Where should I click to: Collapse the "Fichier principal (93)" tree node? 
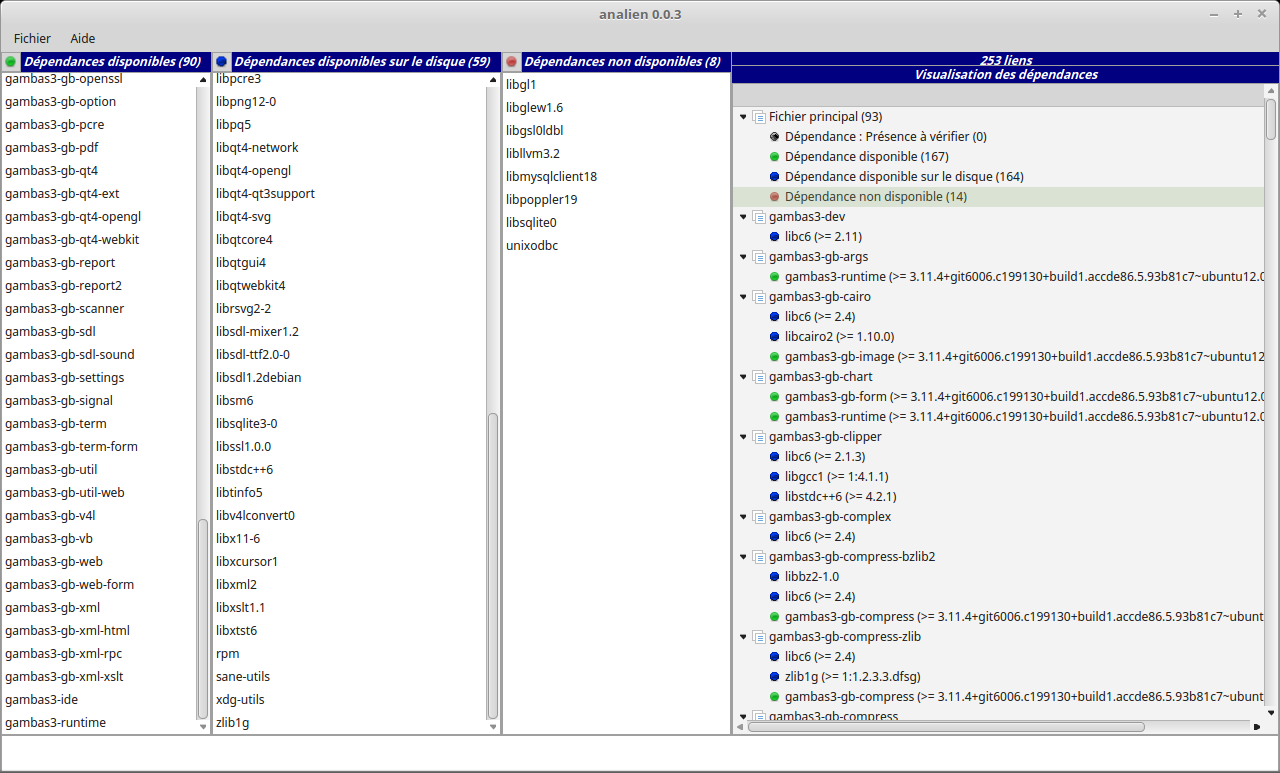click(743, 116)
